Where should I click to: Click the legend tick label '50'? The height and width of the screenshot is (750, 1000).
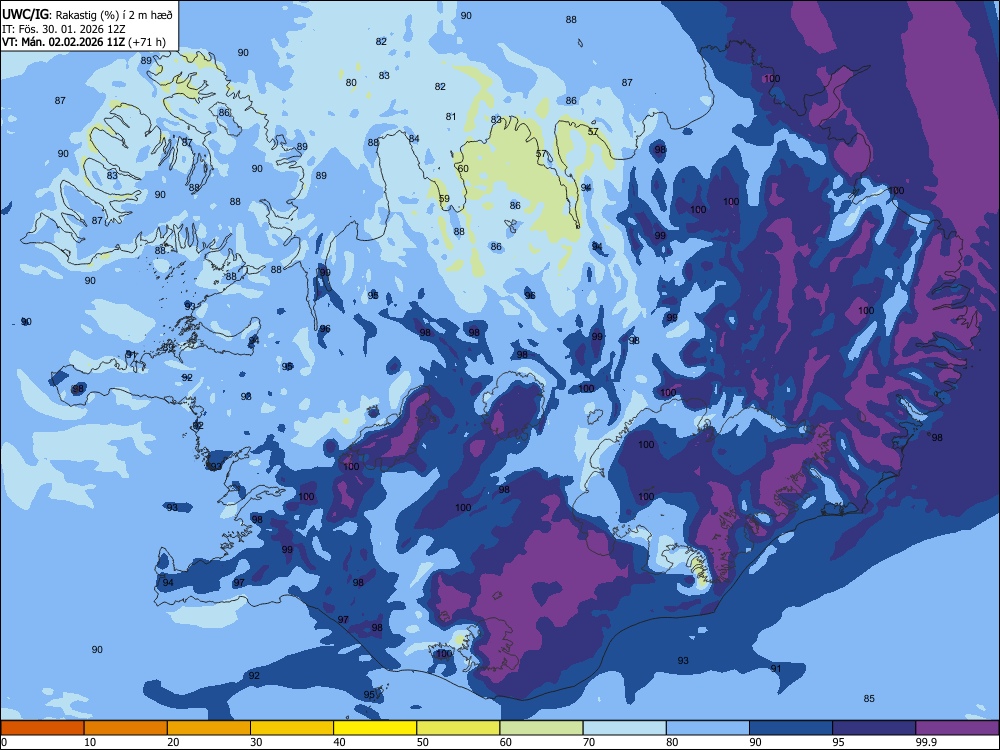point(423,742)
